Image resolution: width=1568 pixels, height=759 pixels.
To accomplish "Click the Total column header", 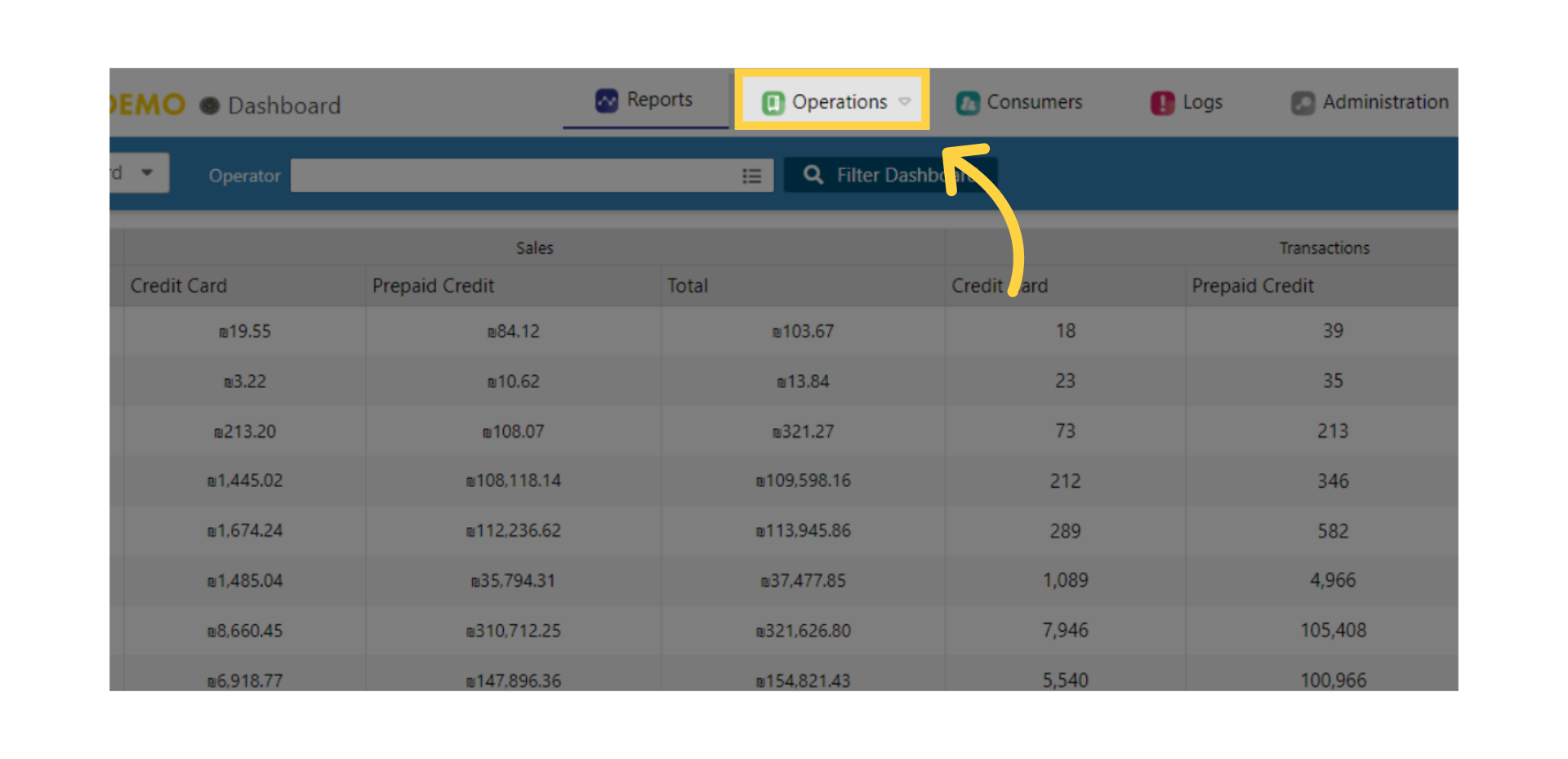I will point(687,286).
